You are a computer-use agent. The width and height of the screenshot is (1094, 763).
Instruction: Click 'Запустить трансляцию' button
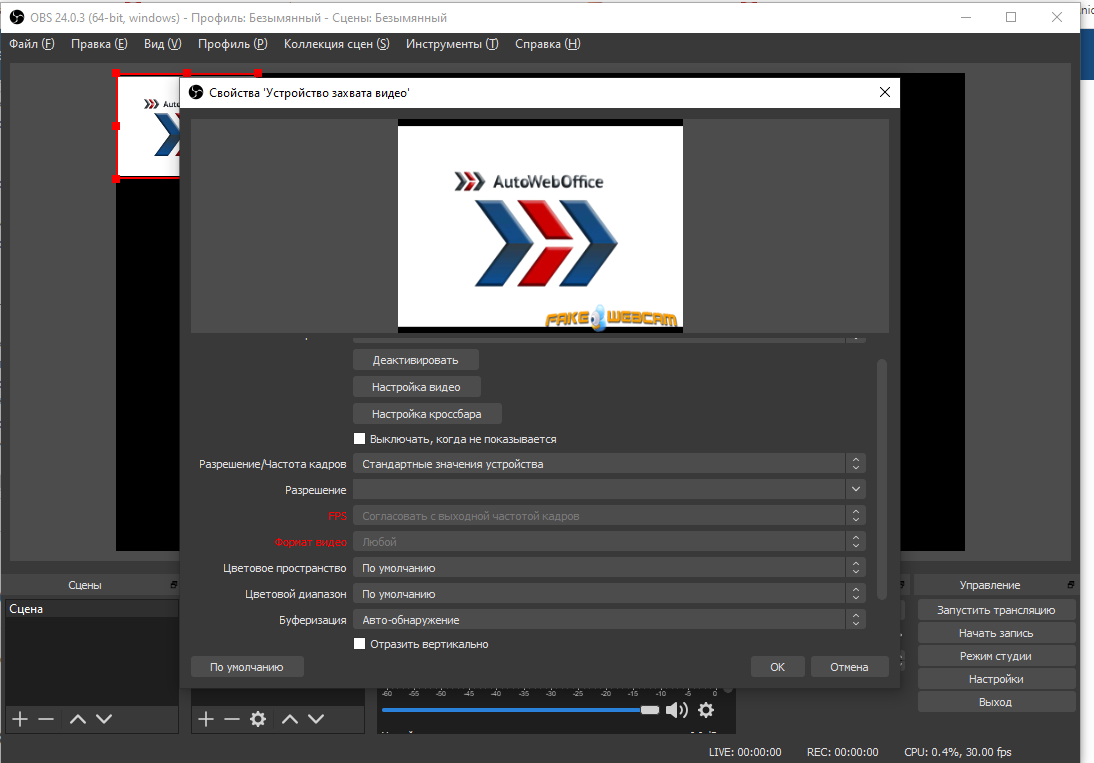996,610
